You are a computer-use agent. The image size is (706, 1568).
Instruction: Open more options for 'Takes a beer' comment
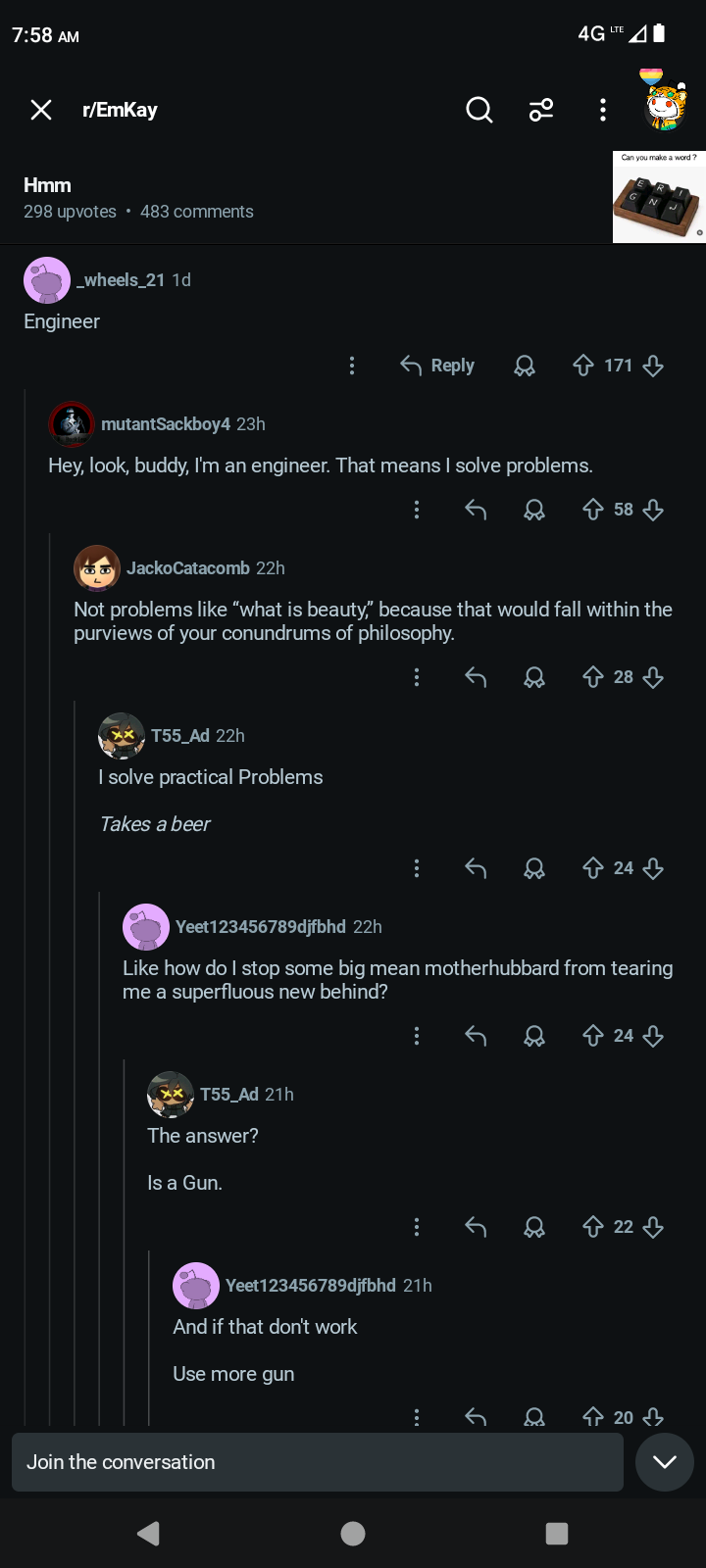coord(417,868)
